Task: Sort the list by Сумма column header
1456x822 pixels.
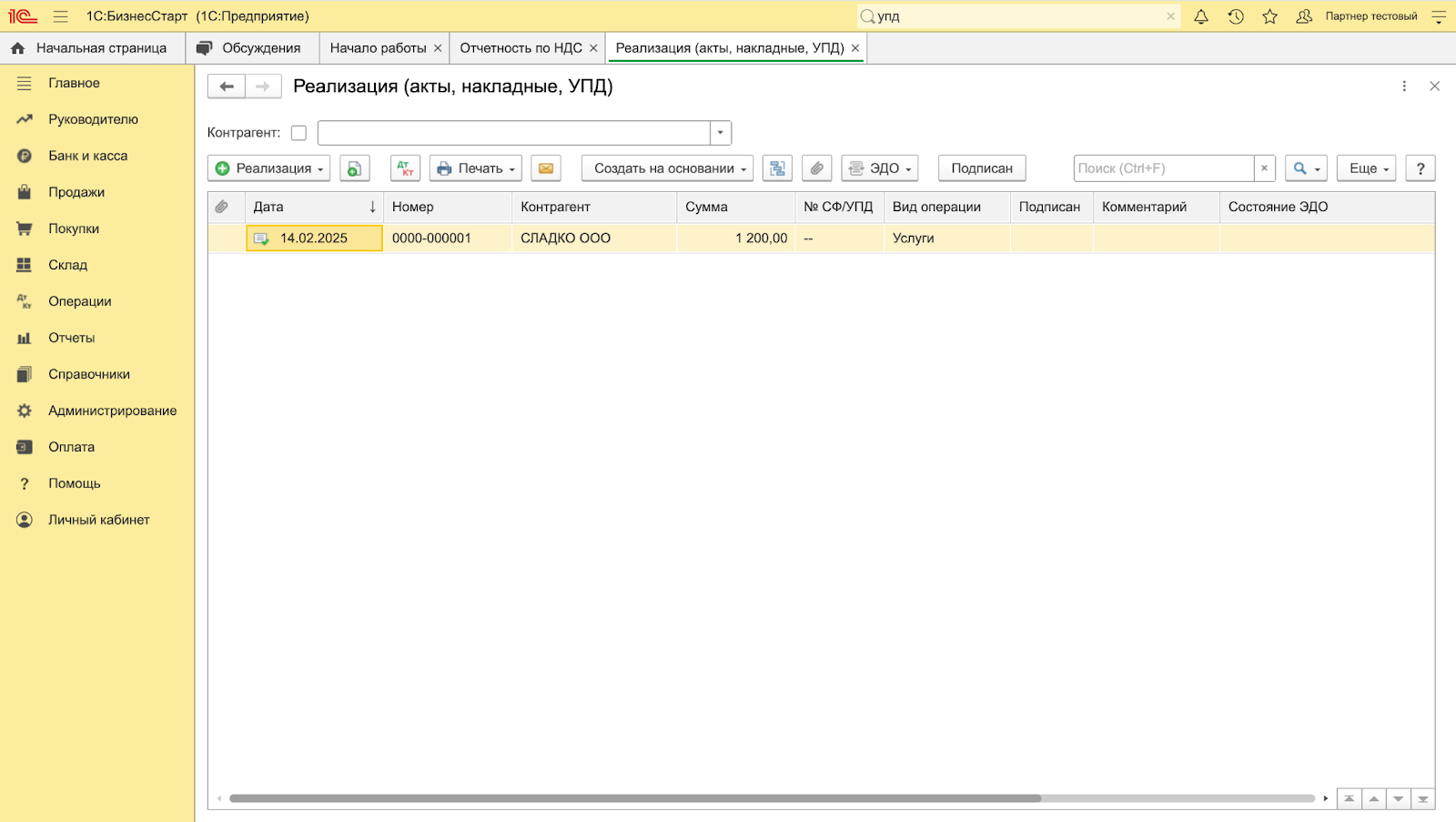Action: pyautogui.click(x=706, y=207)
